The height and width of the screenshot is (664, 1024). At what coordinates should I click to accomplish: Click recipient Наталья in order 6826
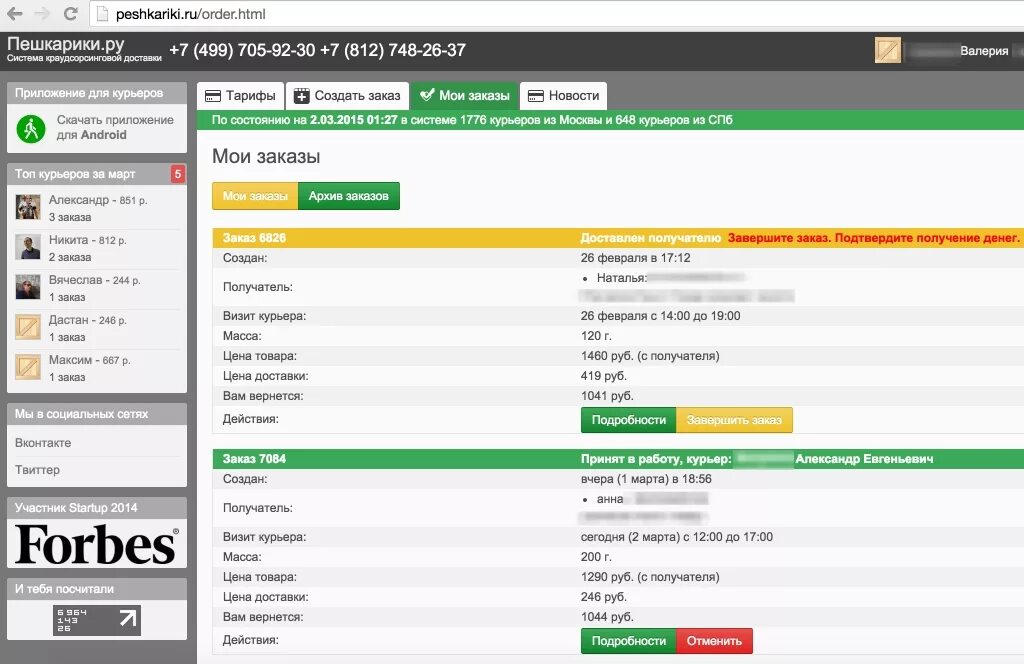(621, 278)
